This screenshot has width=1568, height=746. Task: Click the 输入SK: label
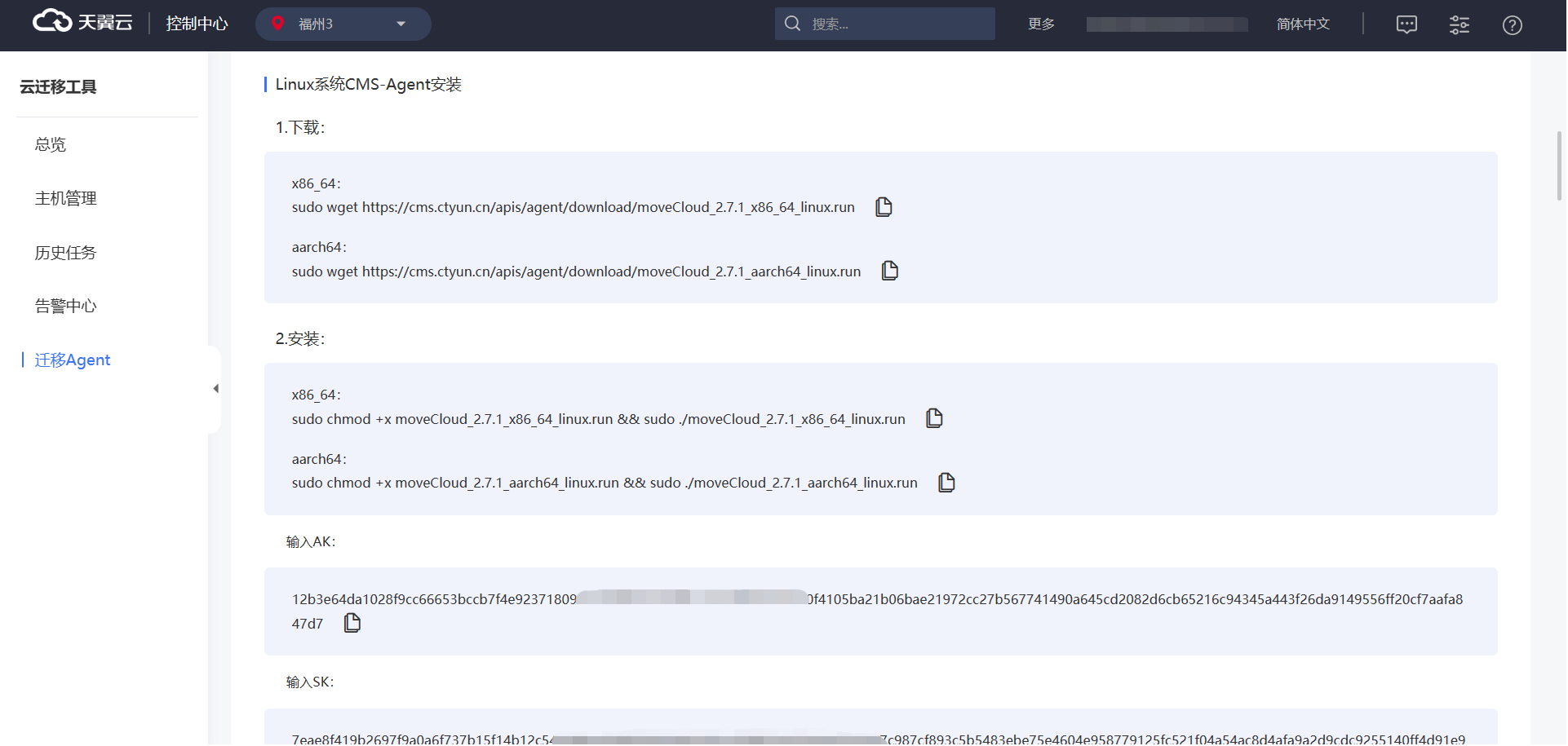pos(310,682)
